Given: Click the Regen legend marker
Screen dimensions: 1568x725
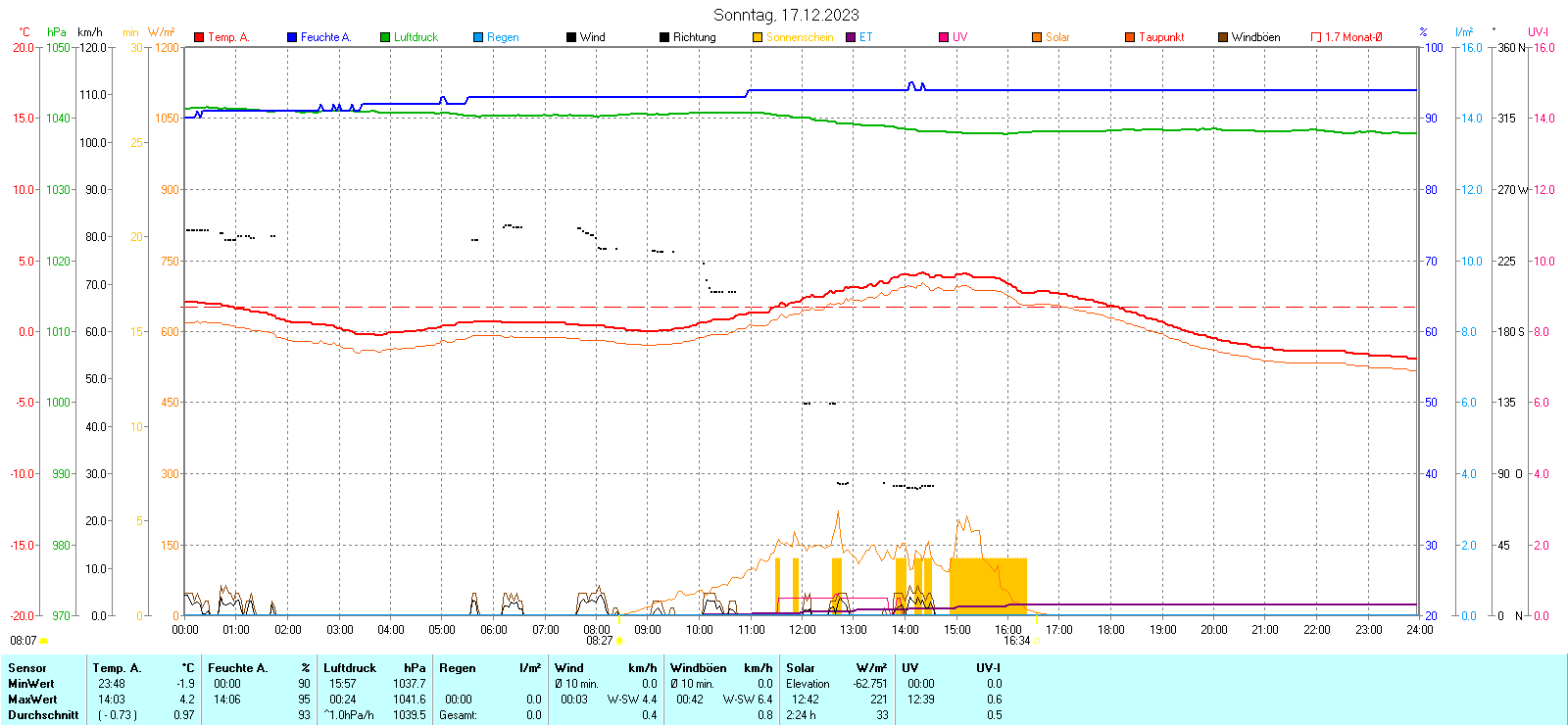Looking at the screenshot, I should (x=478, y=37).
